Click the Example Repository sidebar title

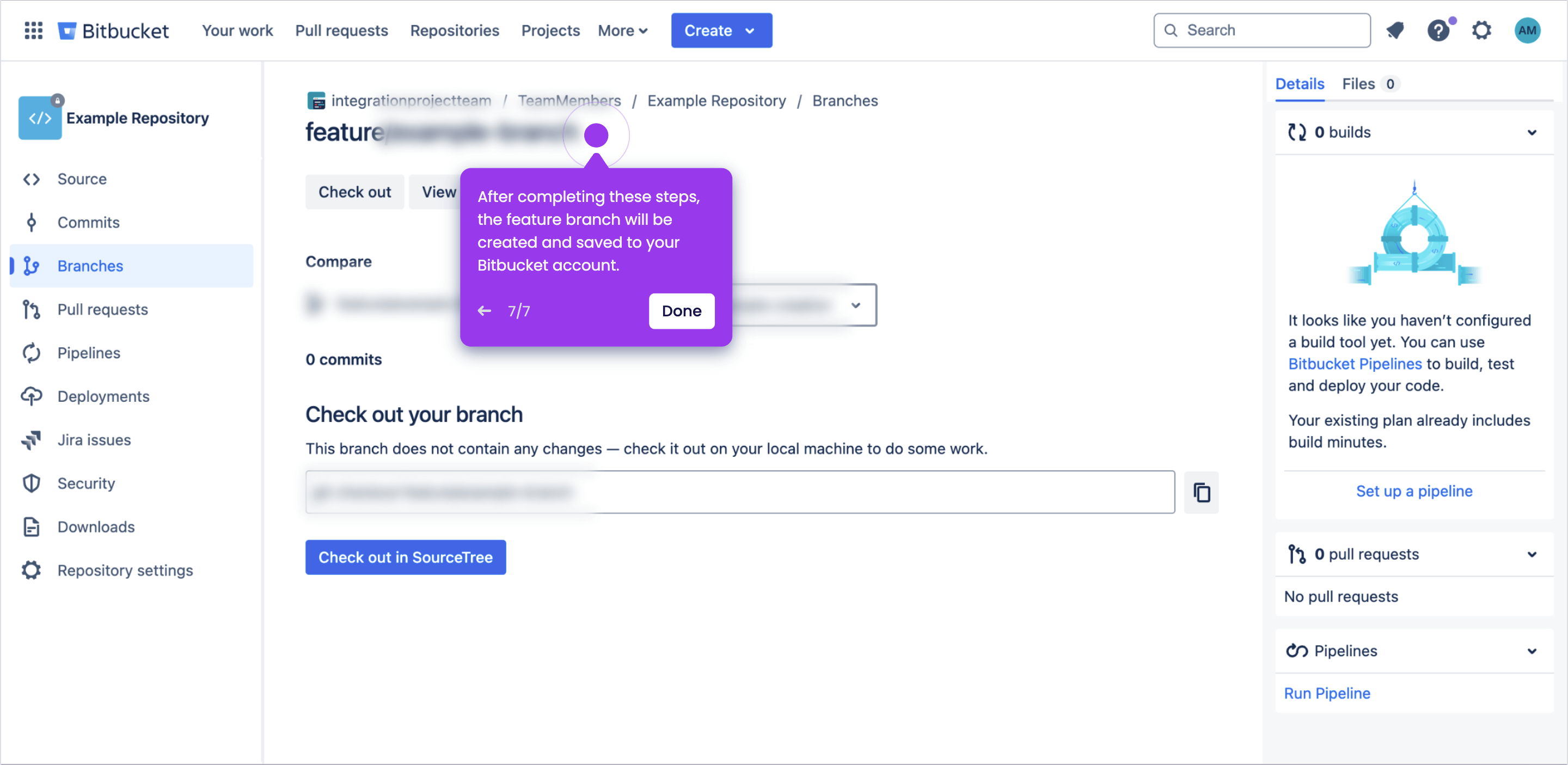point(137,118)
